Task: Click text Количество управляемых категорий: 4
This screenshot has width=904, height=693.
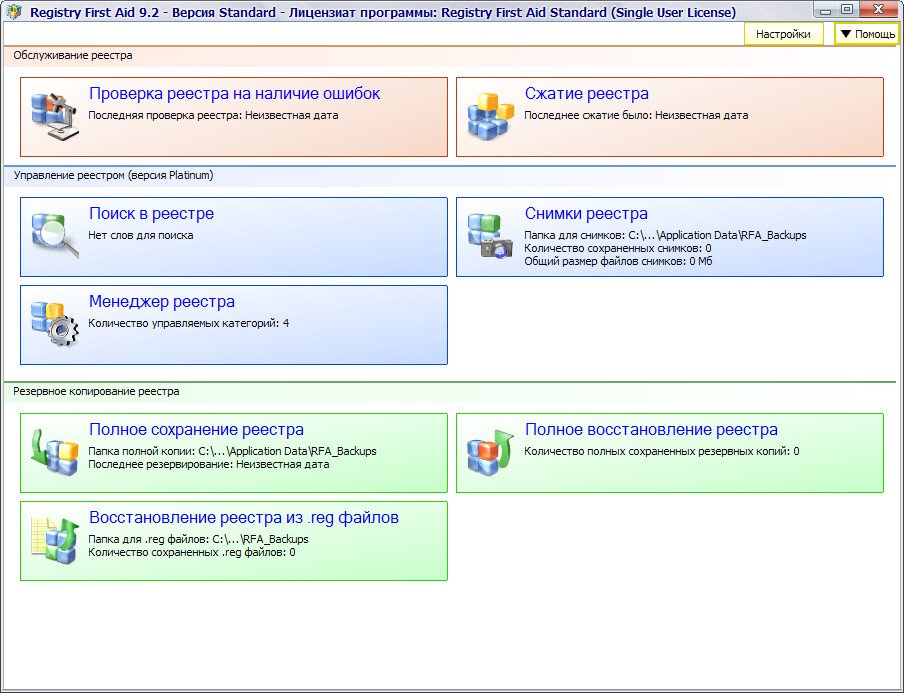Action: [189, 323]
